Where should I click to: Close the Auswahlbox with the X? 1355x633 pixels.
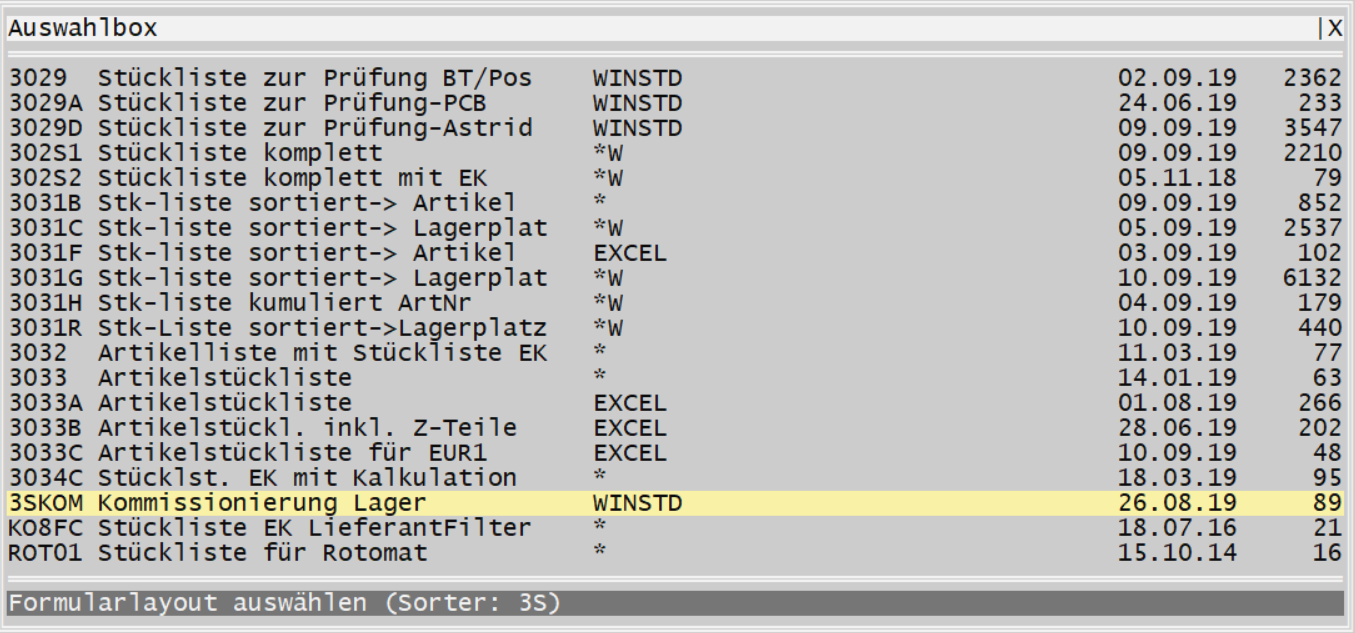coord(1335,29)
